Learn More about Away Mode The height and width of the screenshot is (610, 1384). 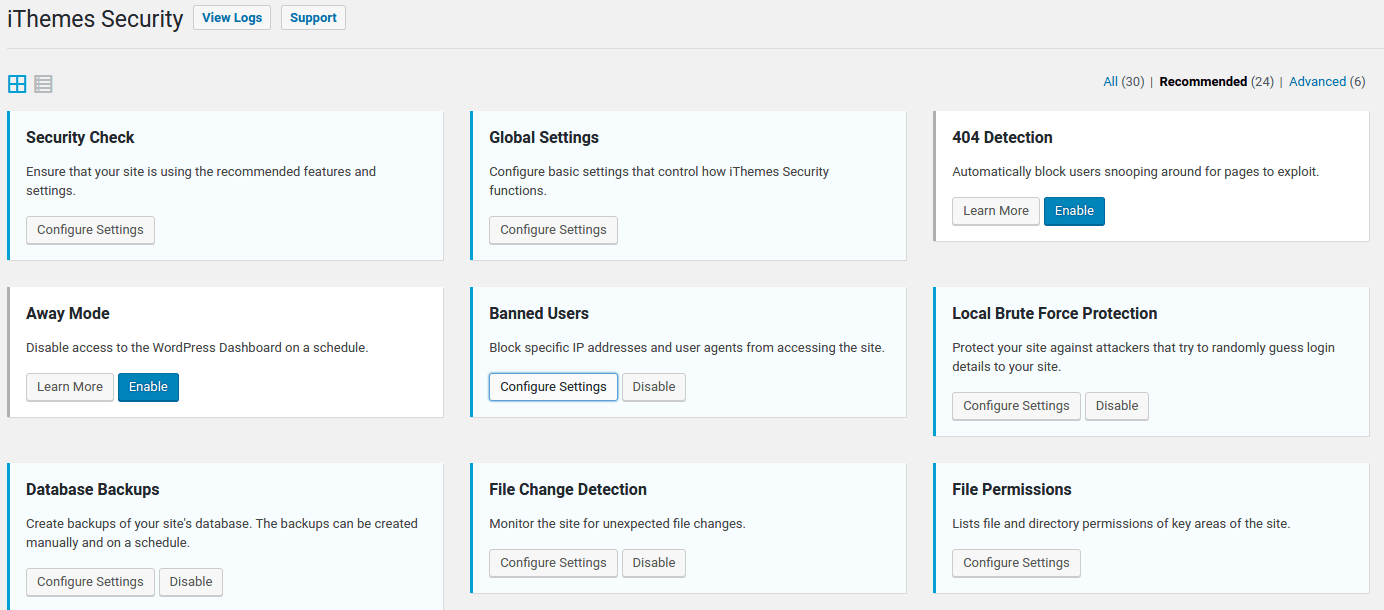point(70,387)
